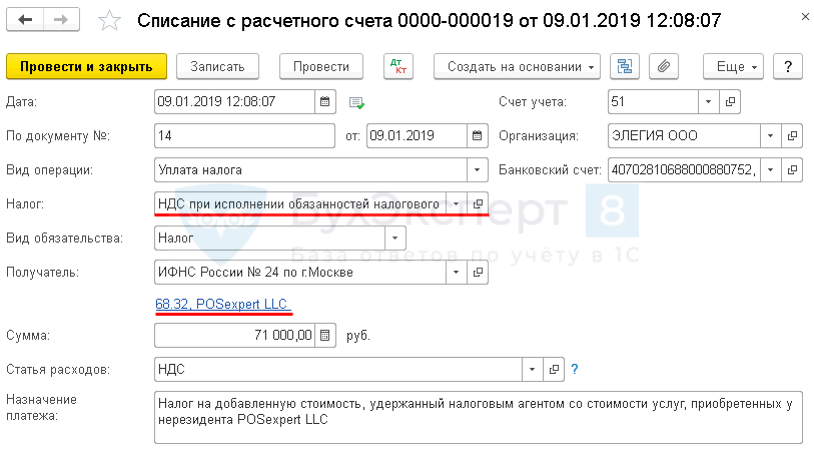Click blue question mark hint near Статья расходов
Image resolution: width=814 pixels, height=450 pixels.
pos(575,369)
